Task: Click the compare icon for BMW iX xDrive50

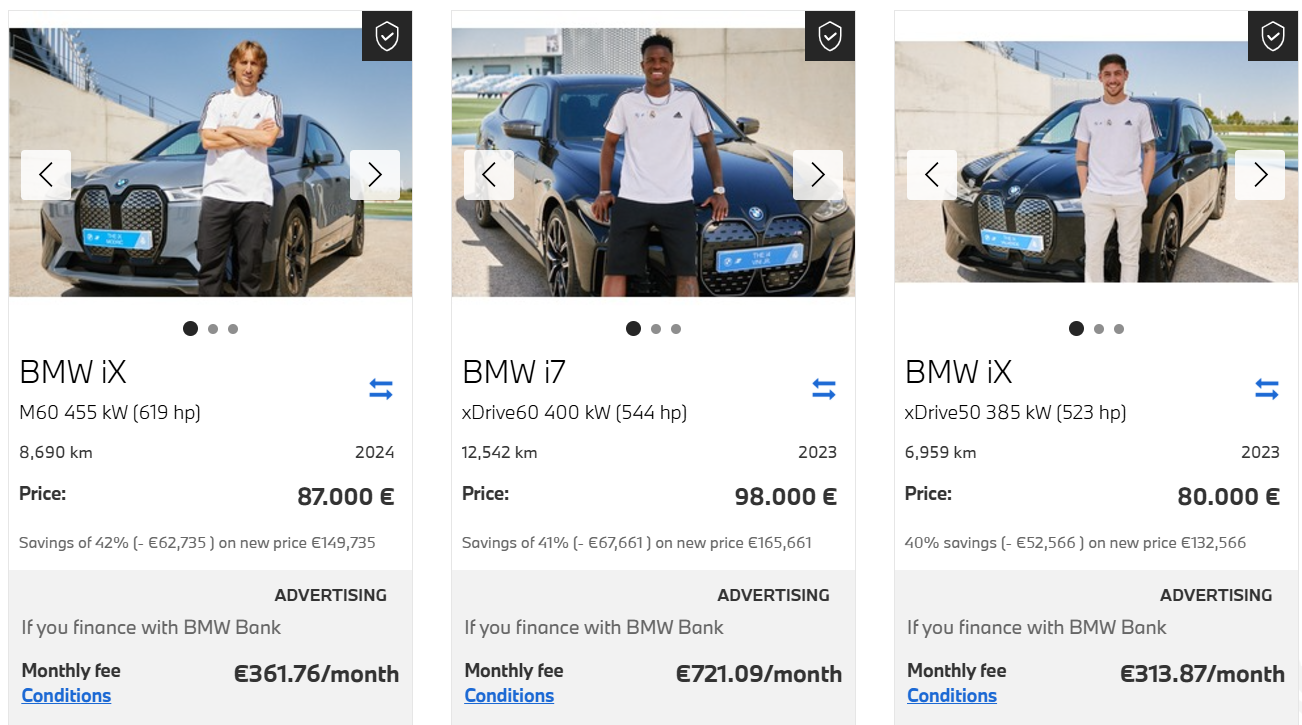Action: click(x=1267, y=389)
